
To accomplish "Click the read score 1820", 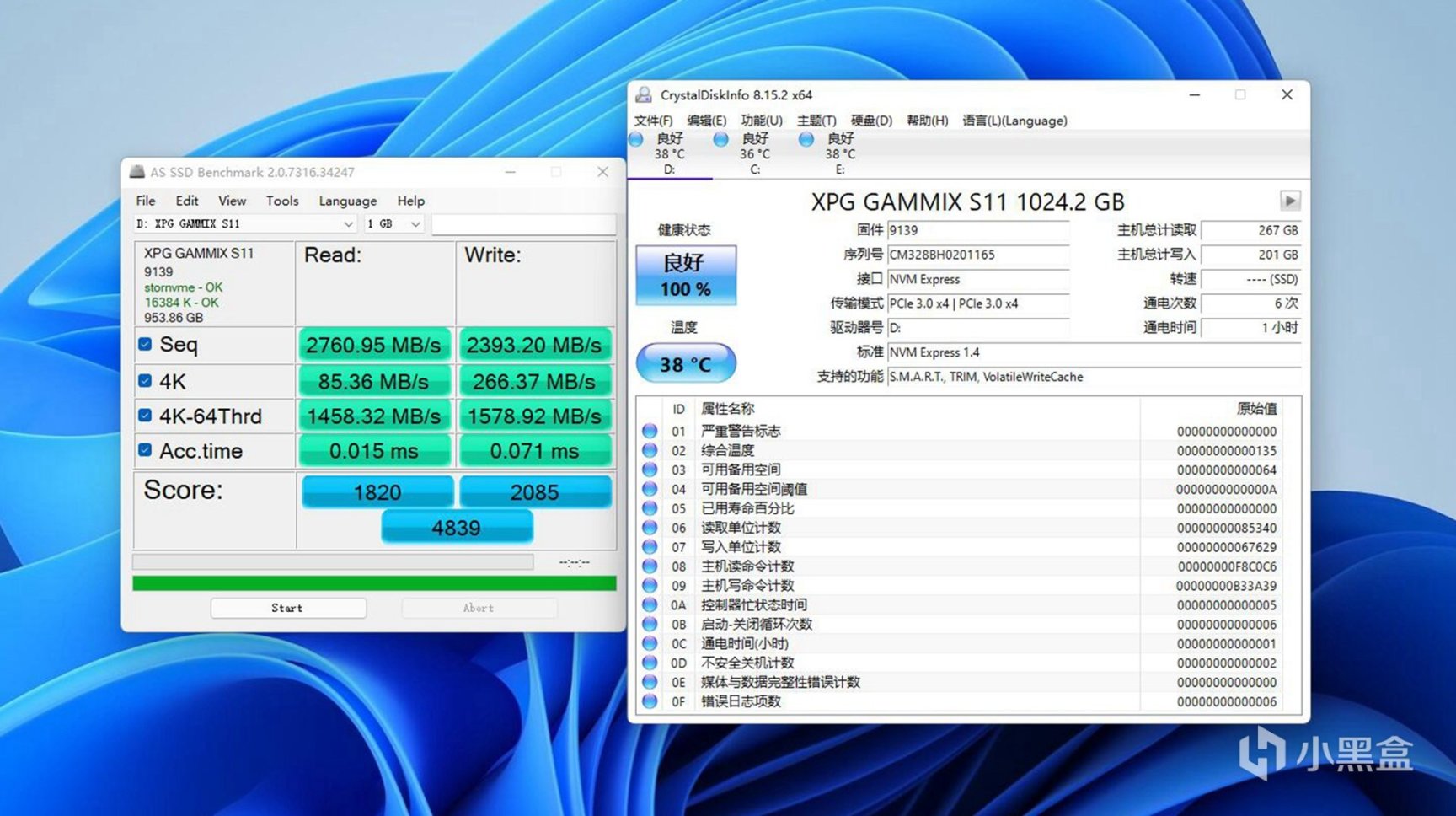I will coord(377,492).
